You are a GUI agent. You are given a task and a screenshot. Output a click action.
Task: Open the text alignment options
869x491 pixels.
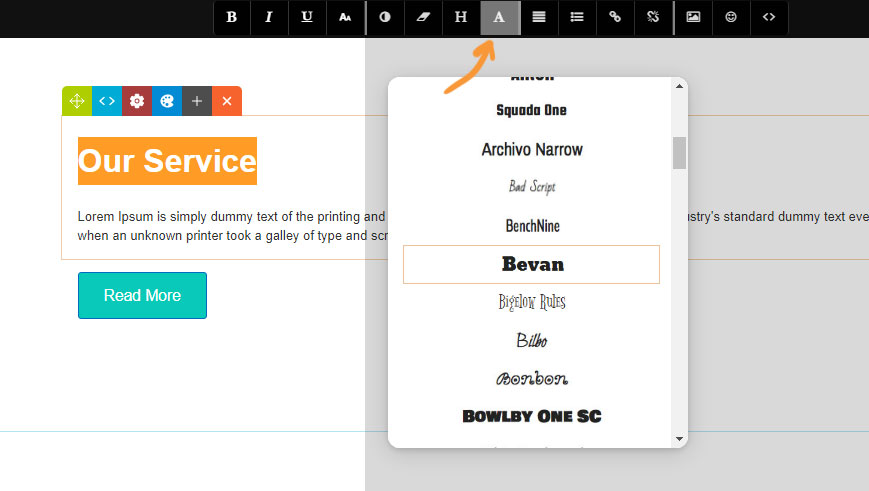539,17
